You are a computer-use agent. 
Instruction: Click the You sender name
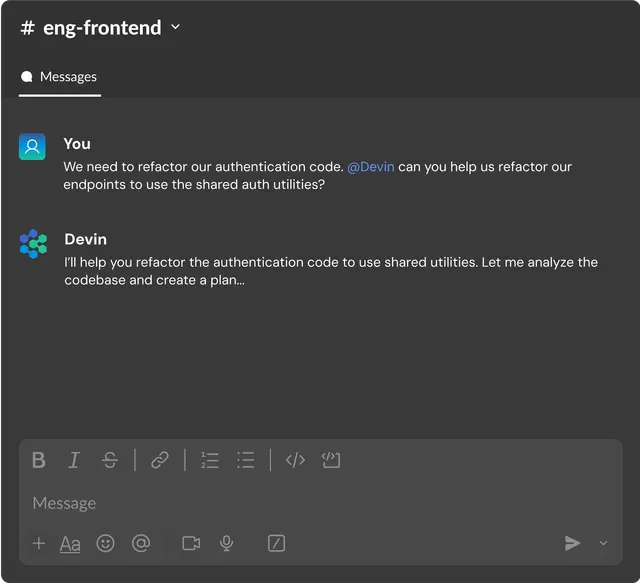point(77,144)
